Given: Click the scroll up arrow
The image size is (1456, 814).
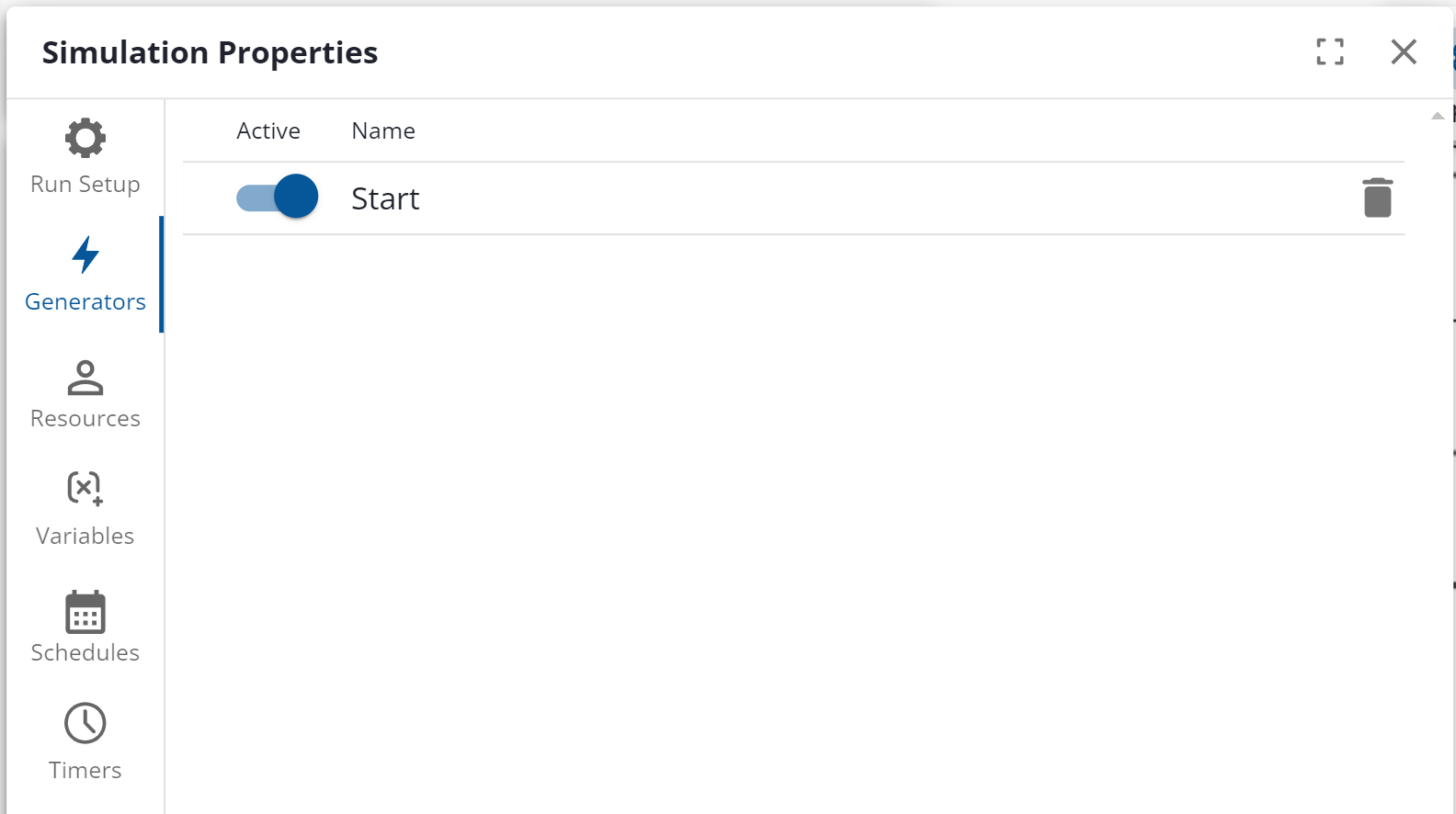Looking at the screenshot, I should (1438, 116).
